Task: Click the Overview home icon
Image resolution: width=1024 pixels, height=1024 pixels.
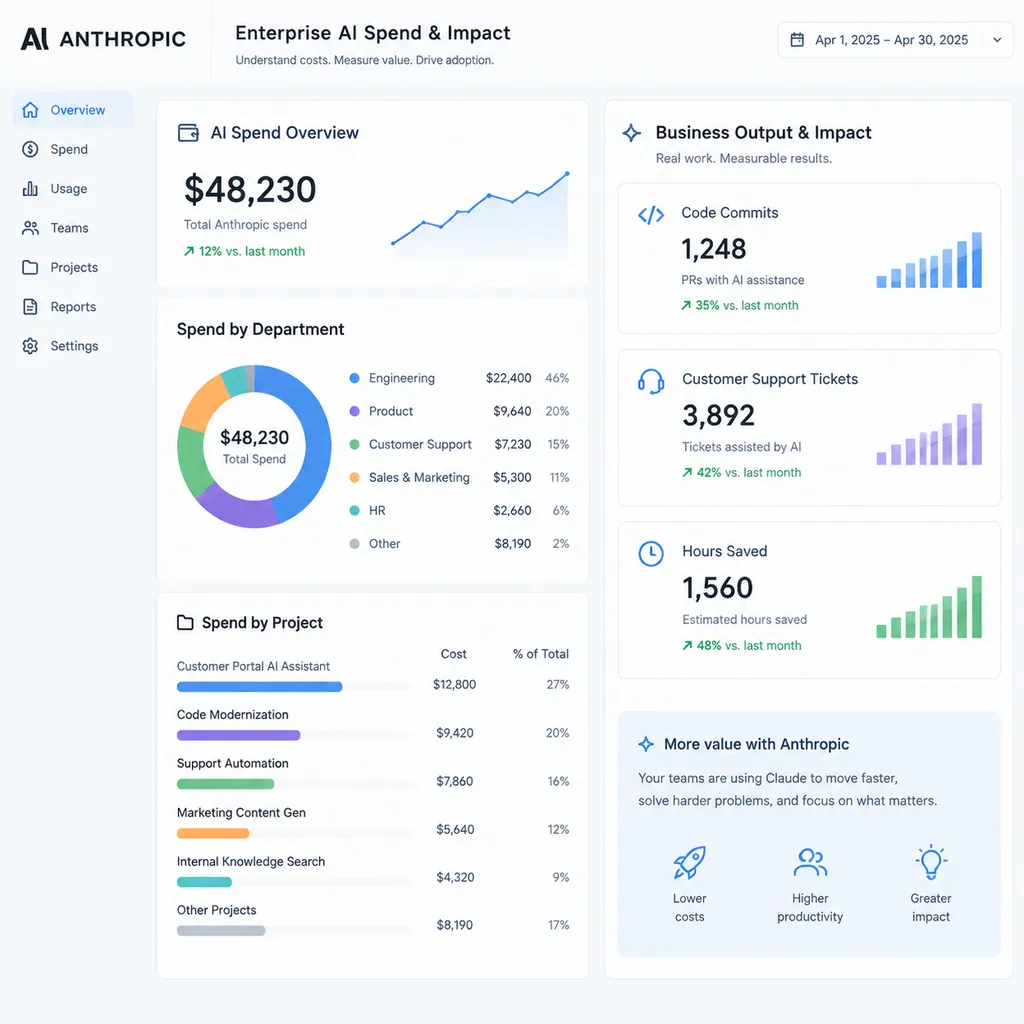Action: tap(30, 110)
